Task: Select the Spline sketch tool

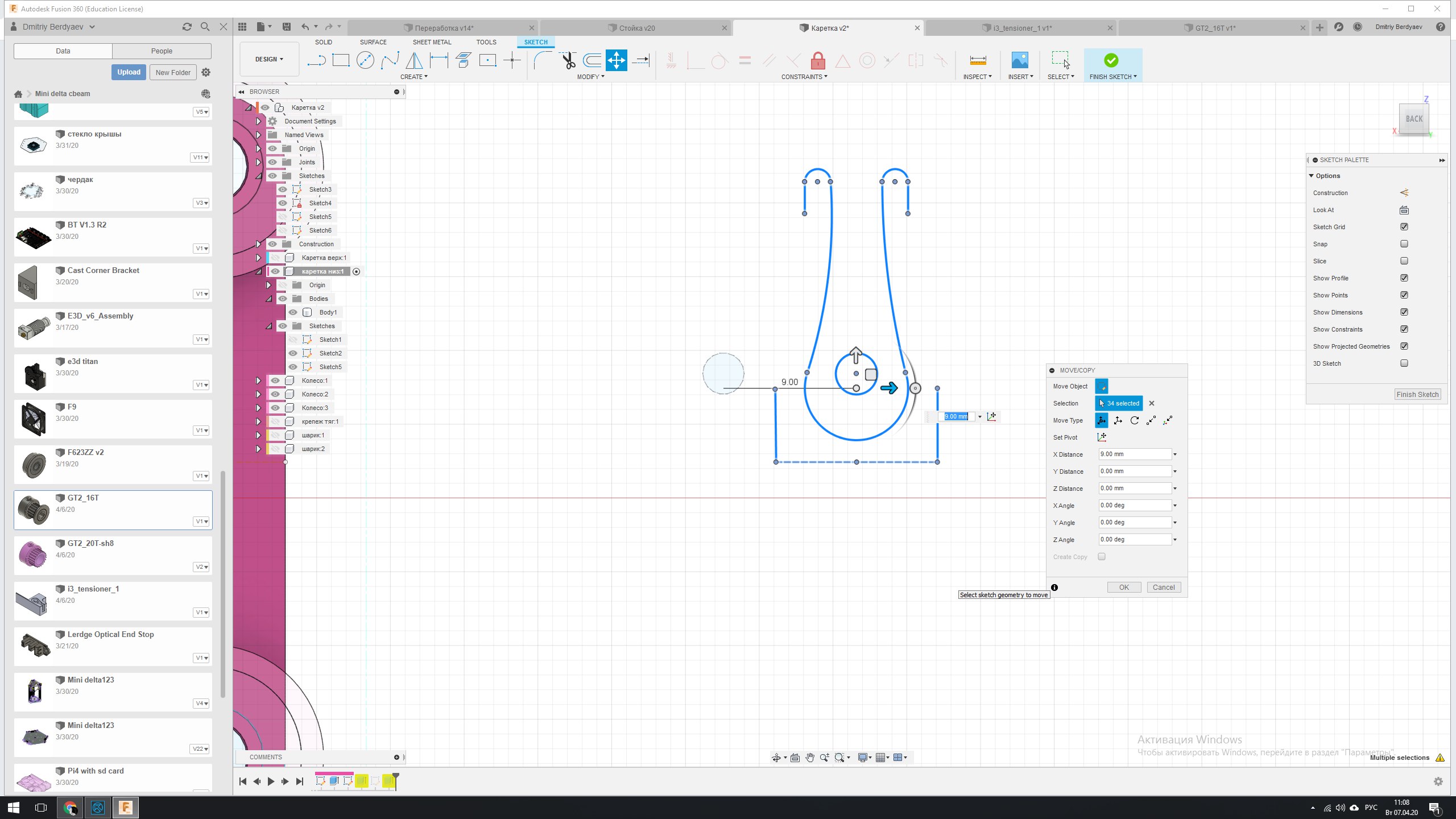Action: tap(390, 60)
